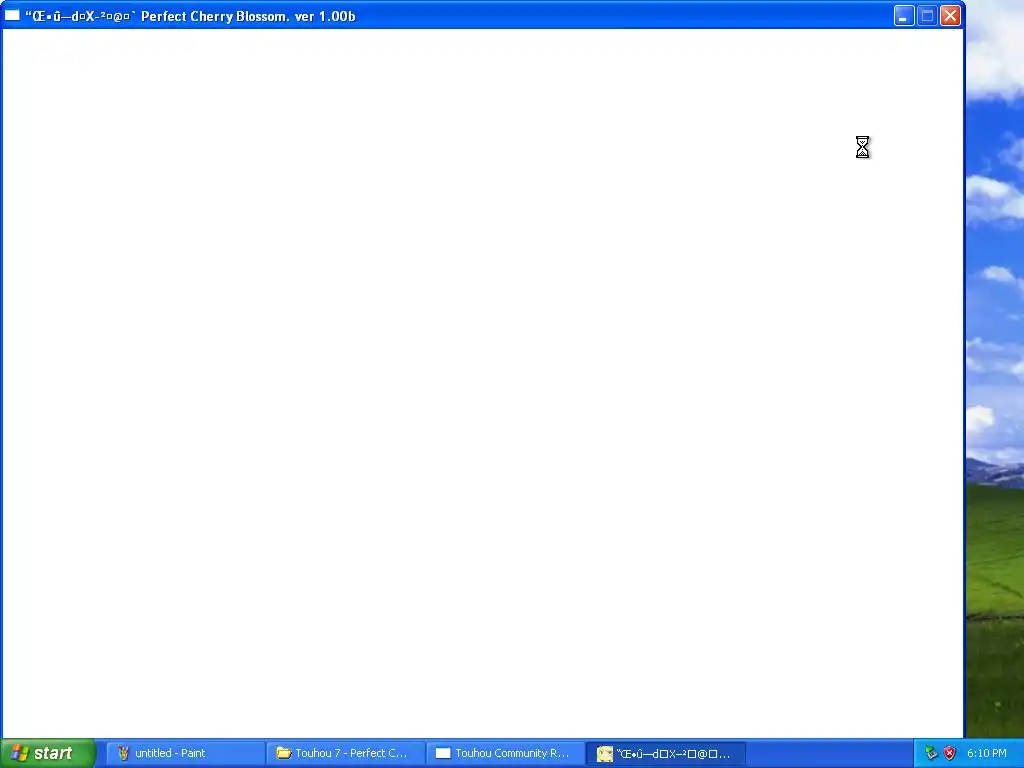Minimize the Perfect Cherry Blossom window
Screen dimensions: 1024x768
tap(904, 16)
